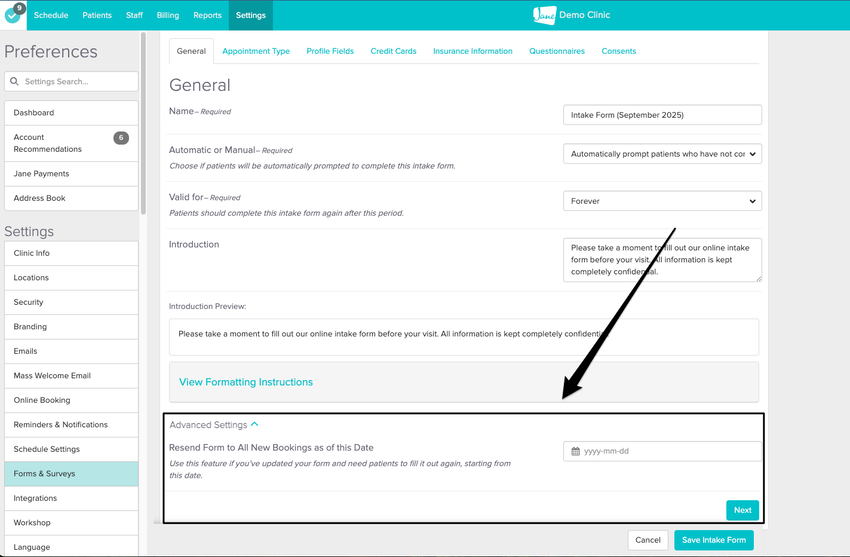Click the Cancel button

pyautogui.click(x=647, y=540)
